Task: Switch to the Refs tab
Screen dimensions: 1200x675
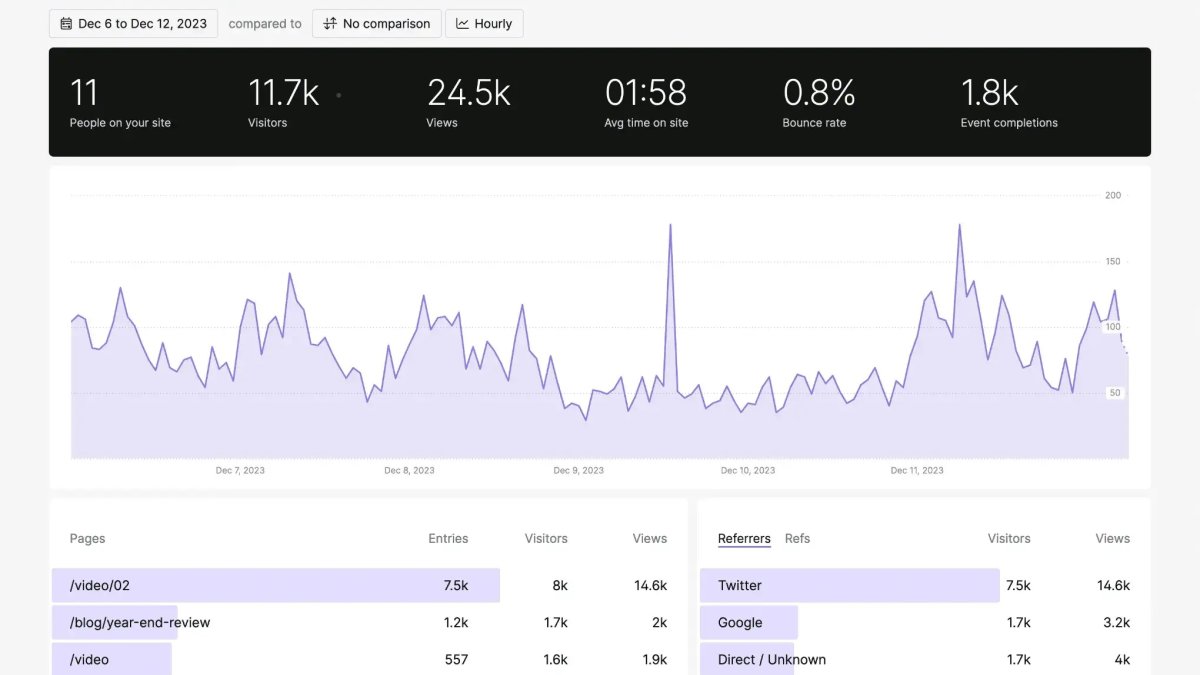Action: point(797,538)
